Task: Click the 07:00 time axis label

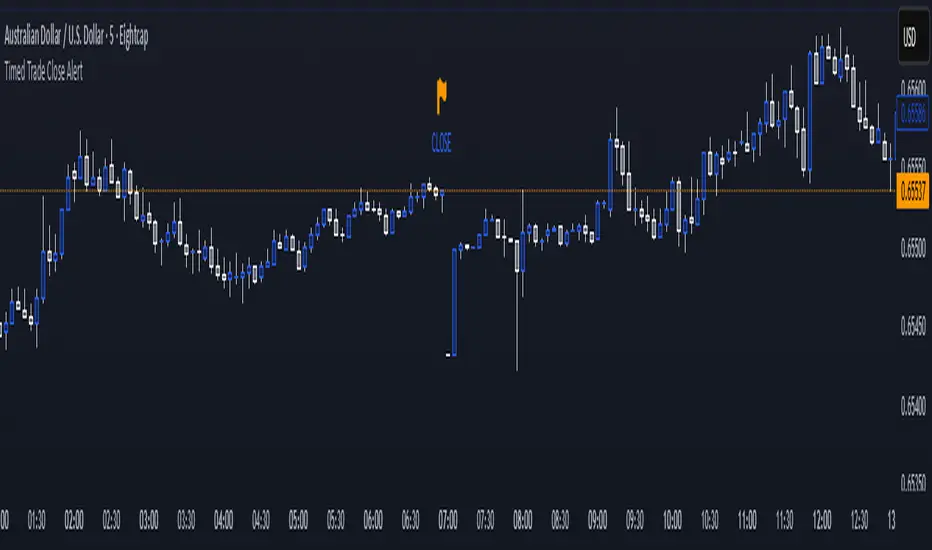Action: pyautogui.click(x=448, y=520)
